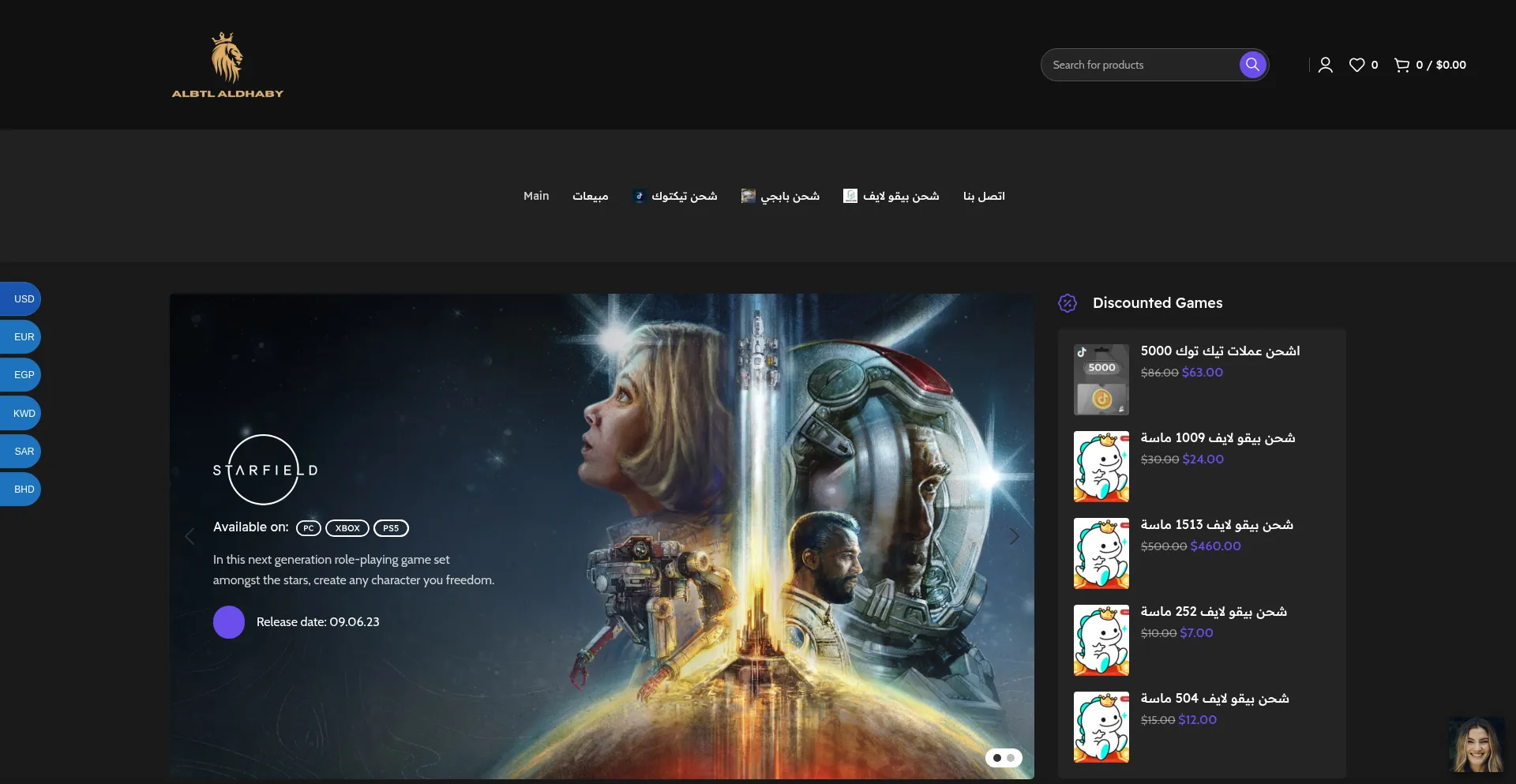The width and height of the screenshot is (1516, 784).
Task: Click the purple search magnifier button
Action: click(1252, 65)
